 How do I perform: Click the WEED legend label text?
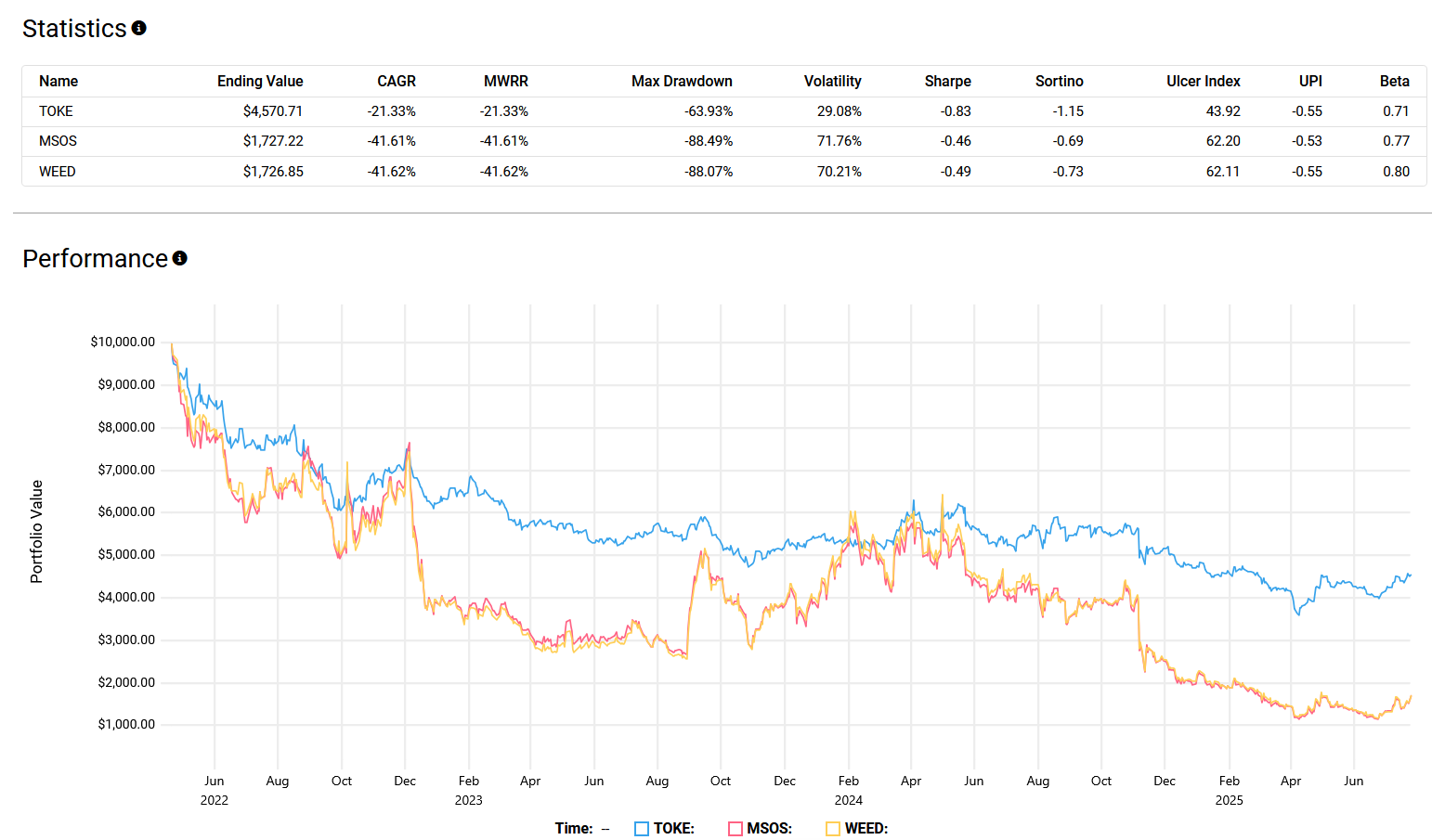point(866,829)
